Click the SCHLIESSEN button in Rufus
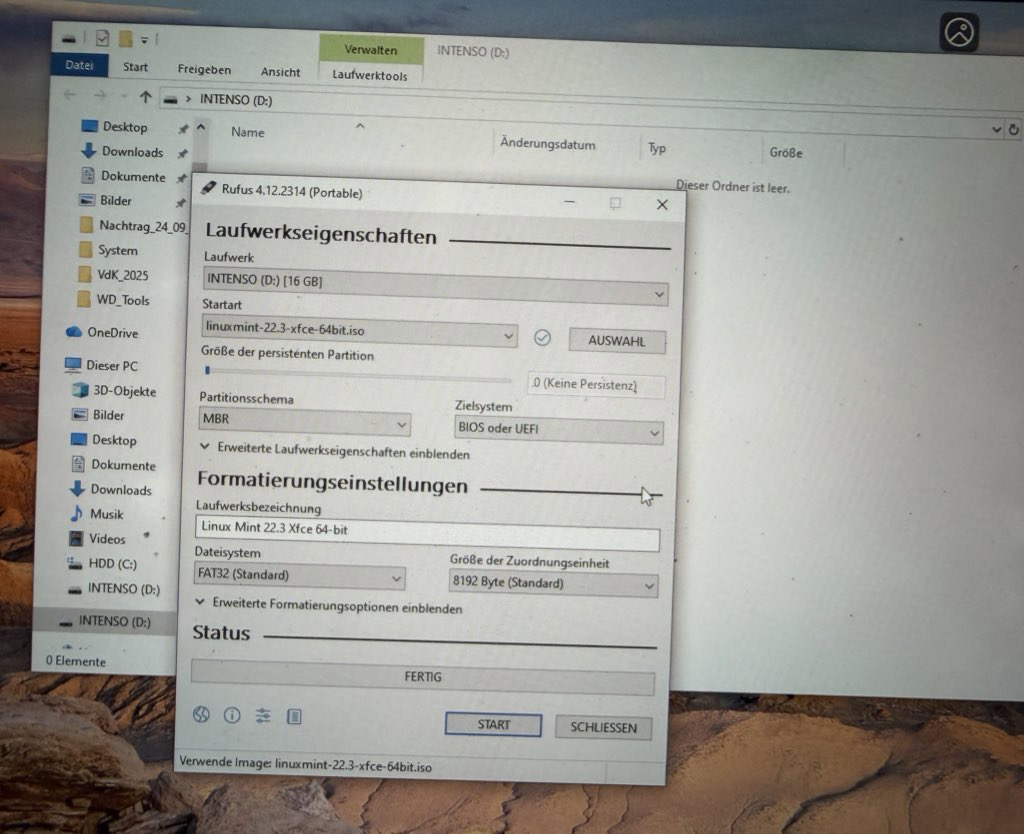 (x=603, y=728)
